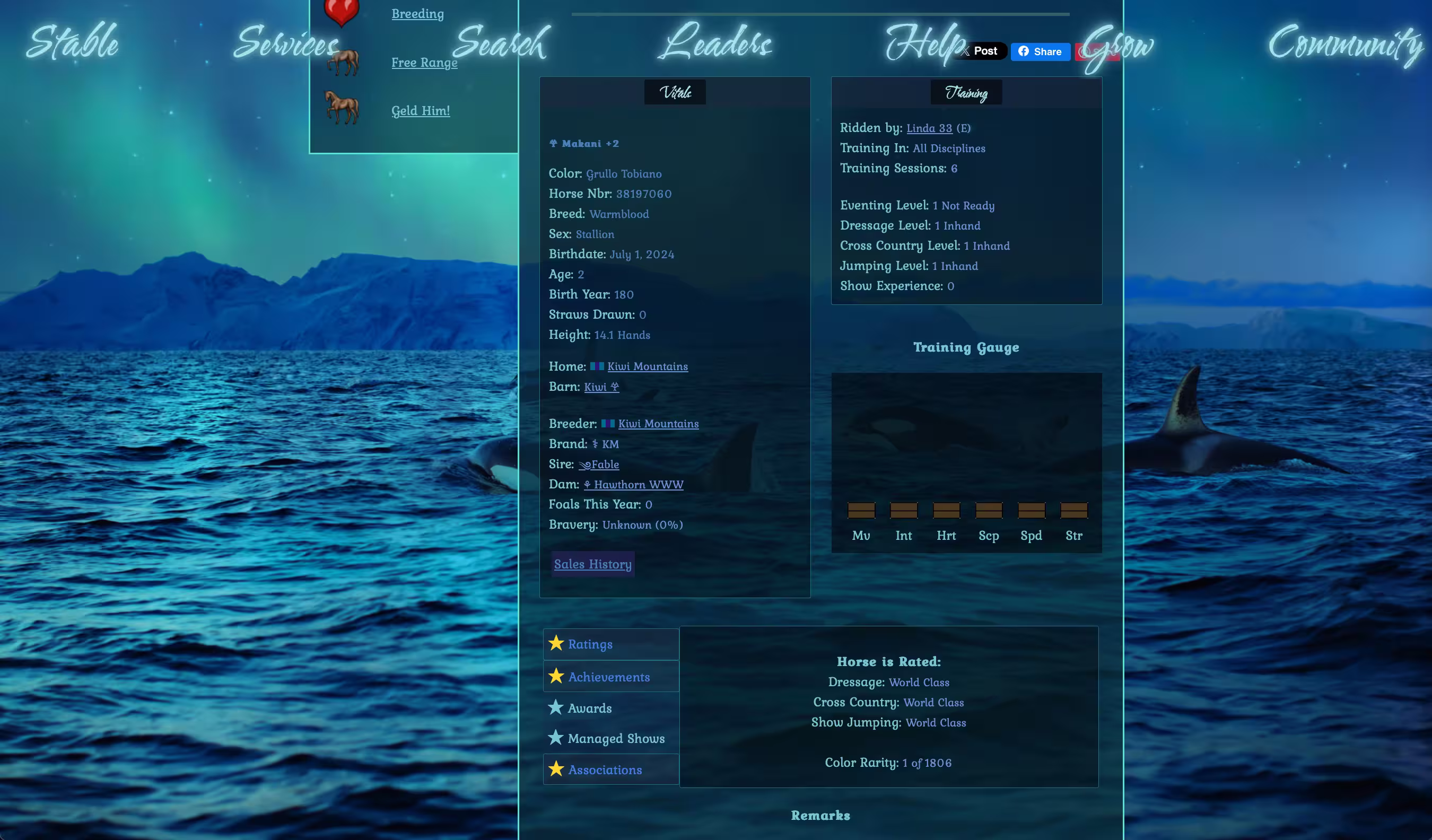This screenshot has width=1432, height=840.
Task: Click the Height value 14.1 Hands
Action: tap(622, 335)
